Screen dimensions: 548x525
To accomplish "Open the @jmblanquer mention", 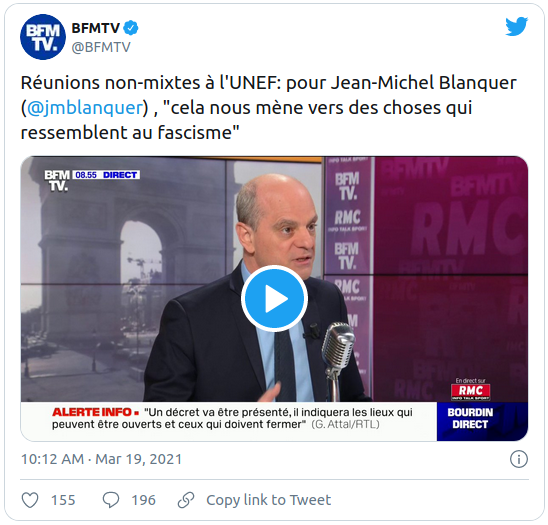I will click(85, 108).
